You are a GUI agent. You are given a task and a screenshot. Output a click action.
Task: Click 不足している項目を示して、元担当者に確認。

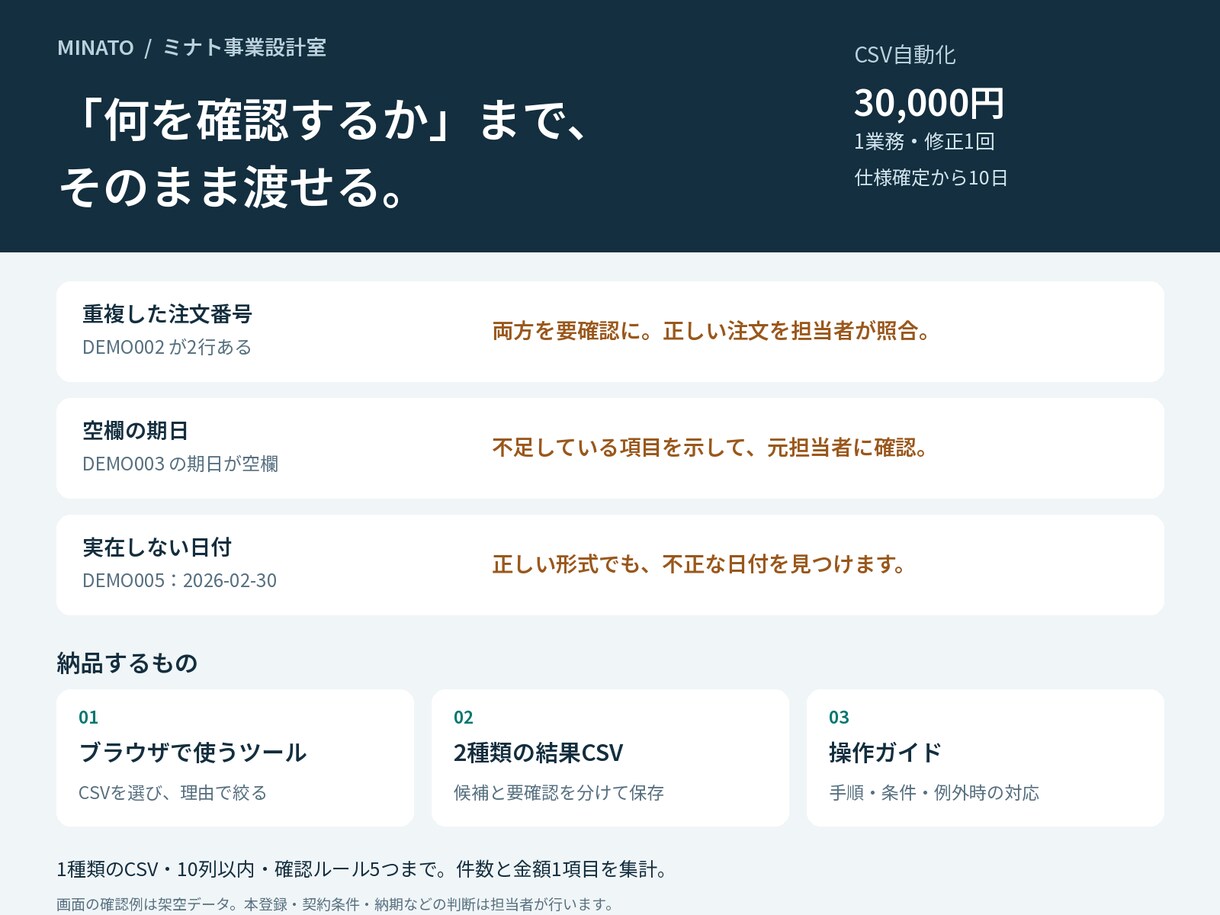[712, 447]
